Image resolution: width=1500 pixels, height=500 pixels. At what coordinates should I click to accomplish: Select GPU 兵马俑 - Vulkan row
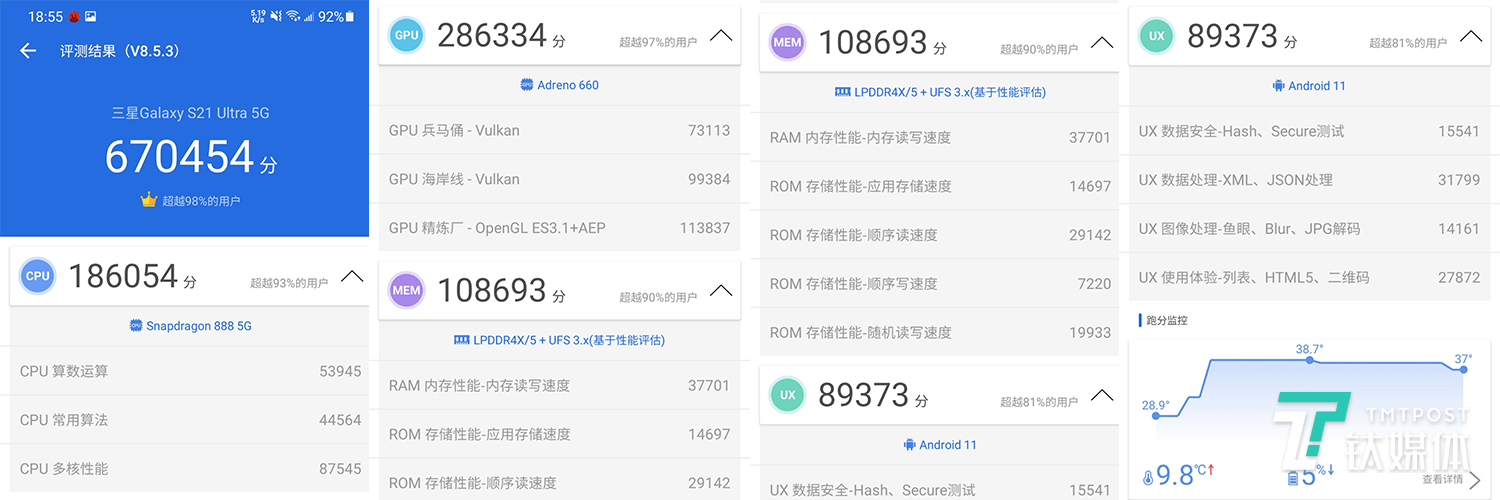(559, 130)
